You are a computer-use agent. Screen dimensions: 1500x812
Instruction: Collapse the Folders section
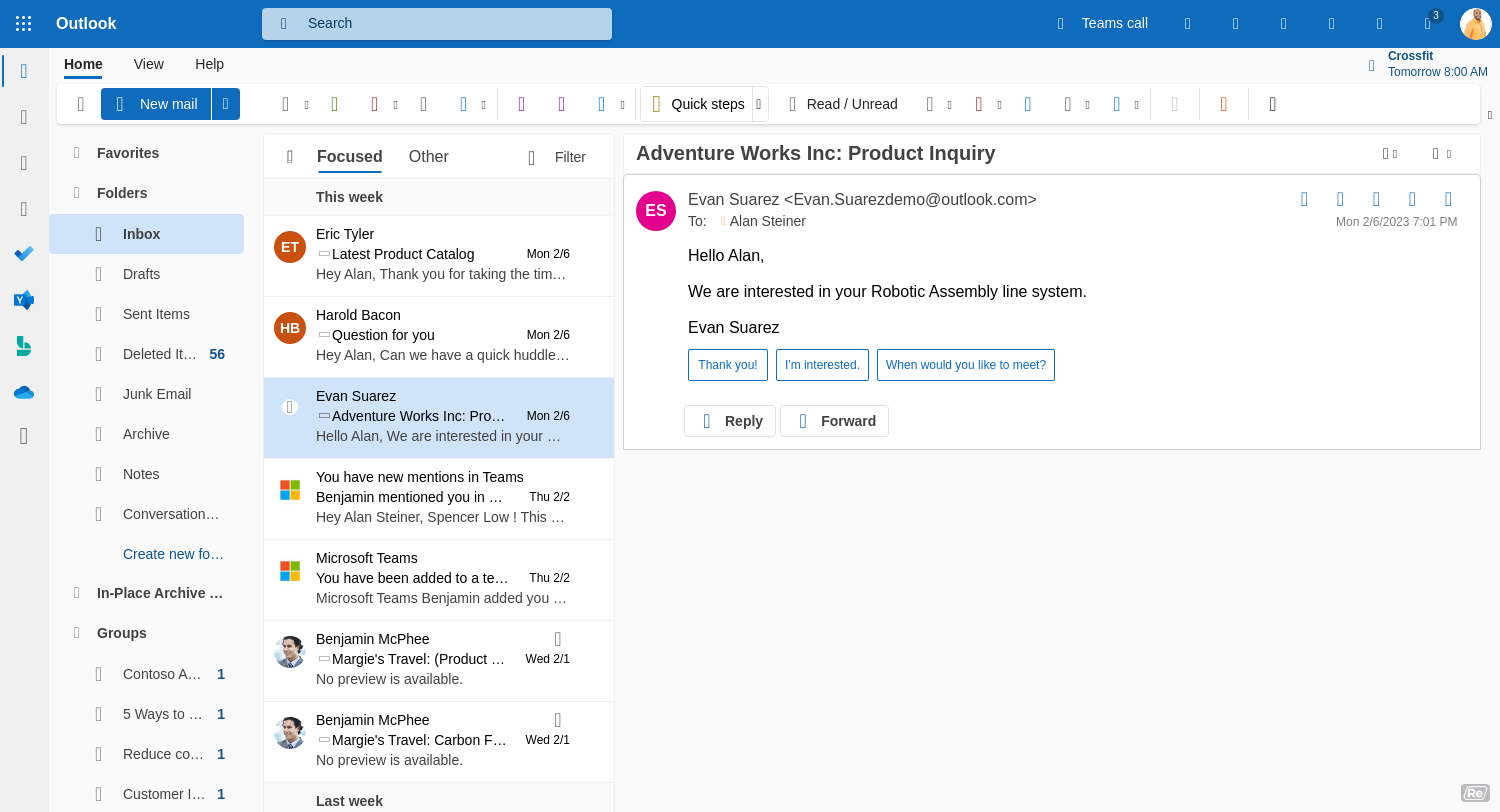(x=77, y=193)
